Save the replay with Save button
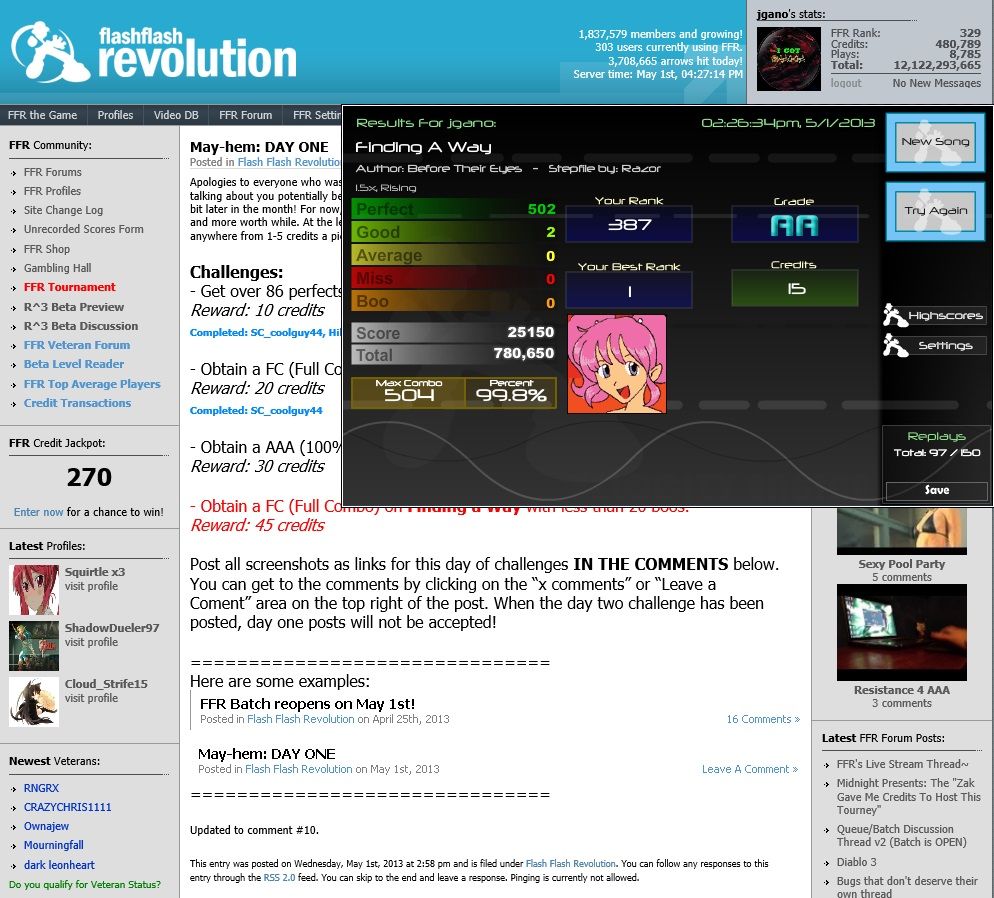 936,490
